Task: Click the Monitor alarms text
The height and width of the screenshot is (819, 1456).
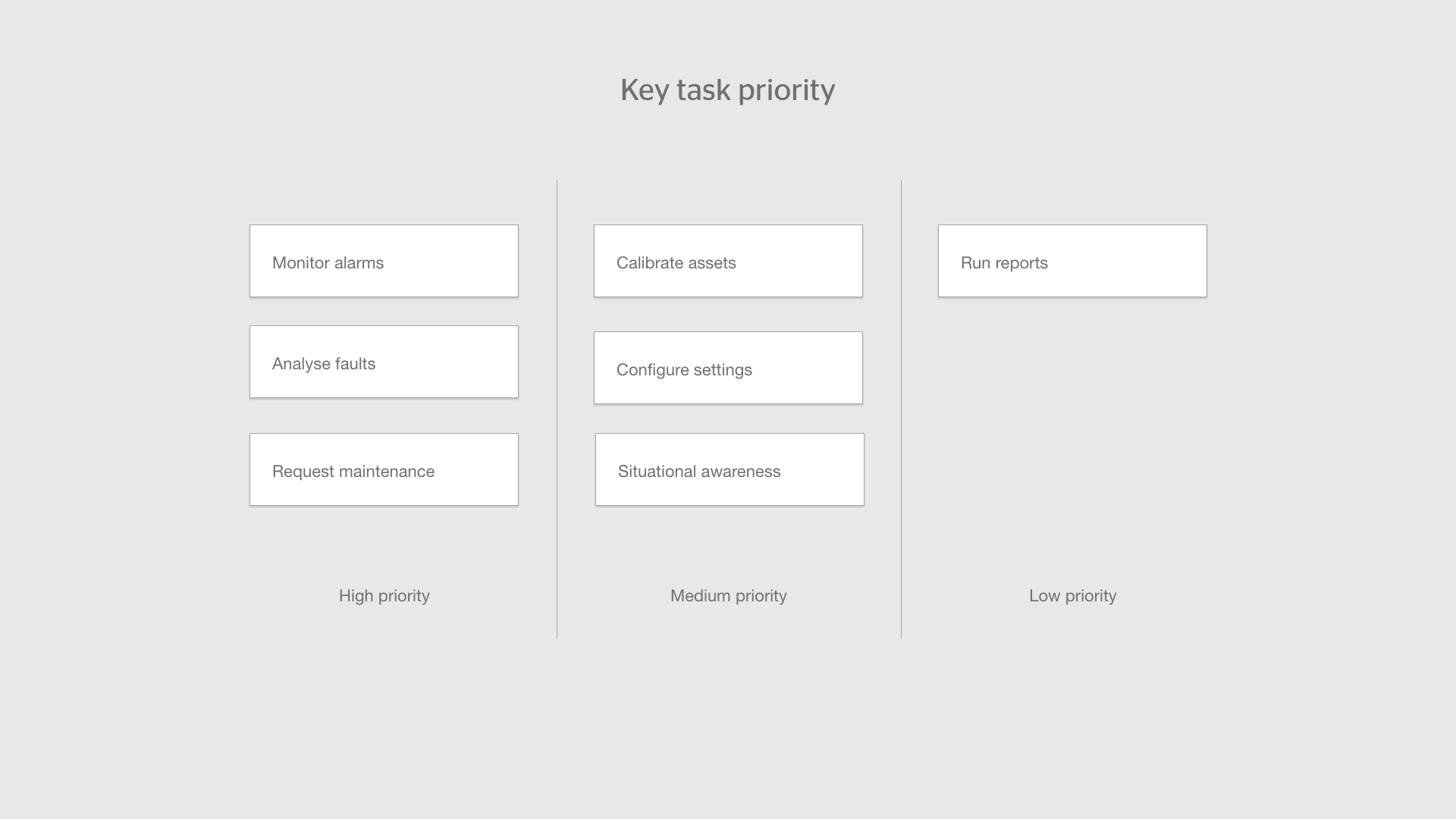Action: tap(328, 263)
